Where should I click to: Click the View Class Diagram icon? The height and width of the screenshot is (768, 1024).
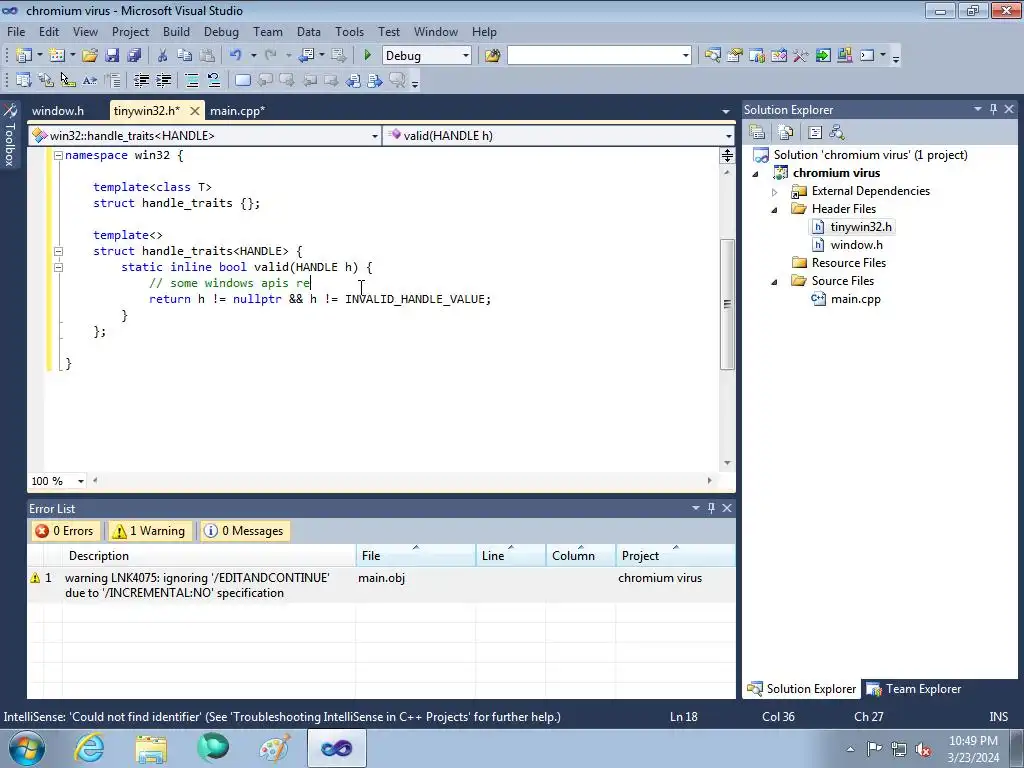pyautogui.click(x=837, y=132)
